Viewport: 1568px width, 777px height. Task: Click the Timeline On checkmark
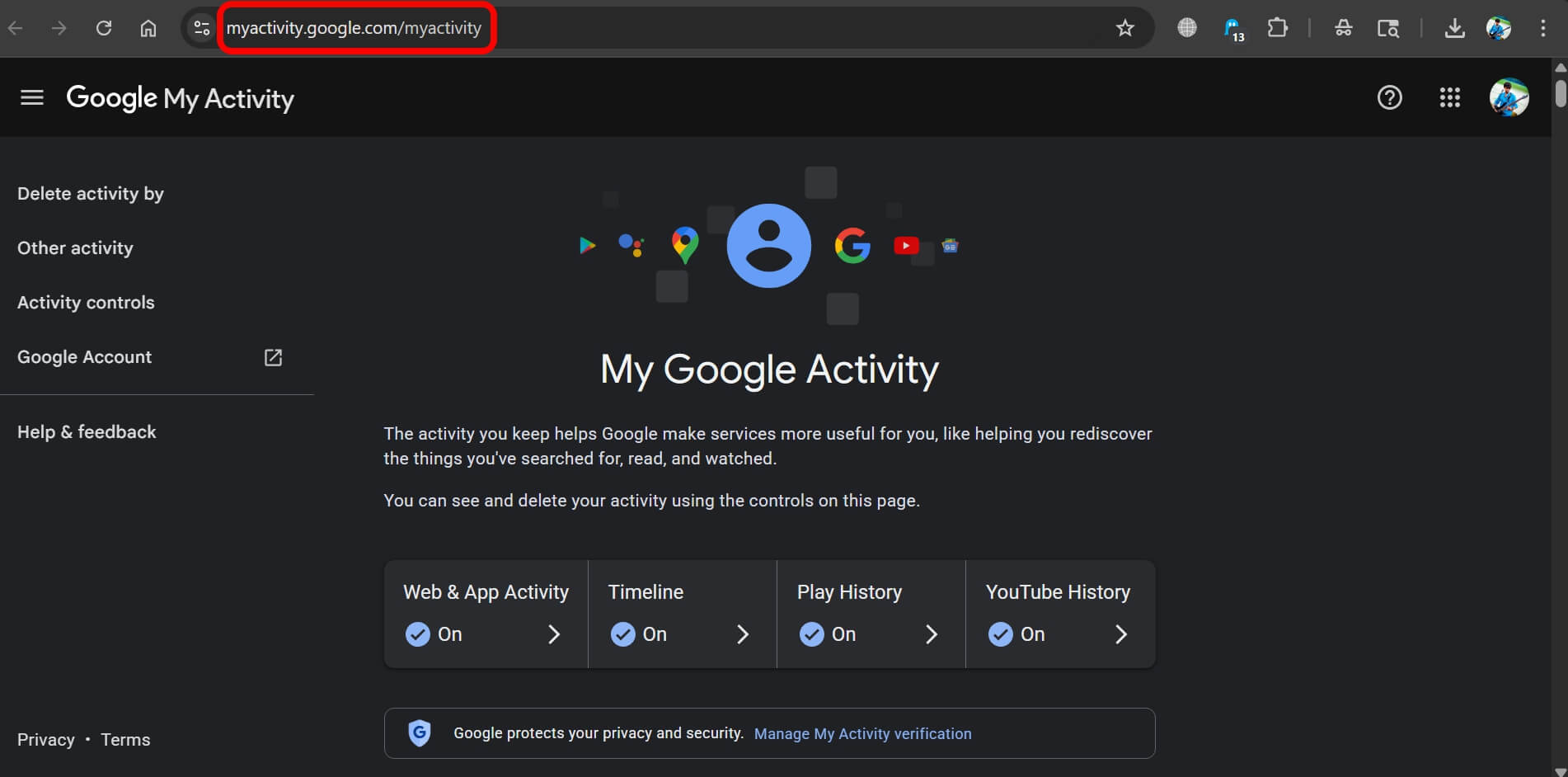pos(622,634)
